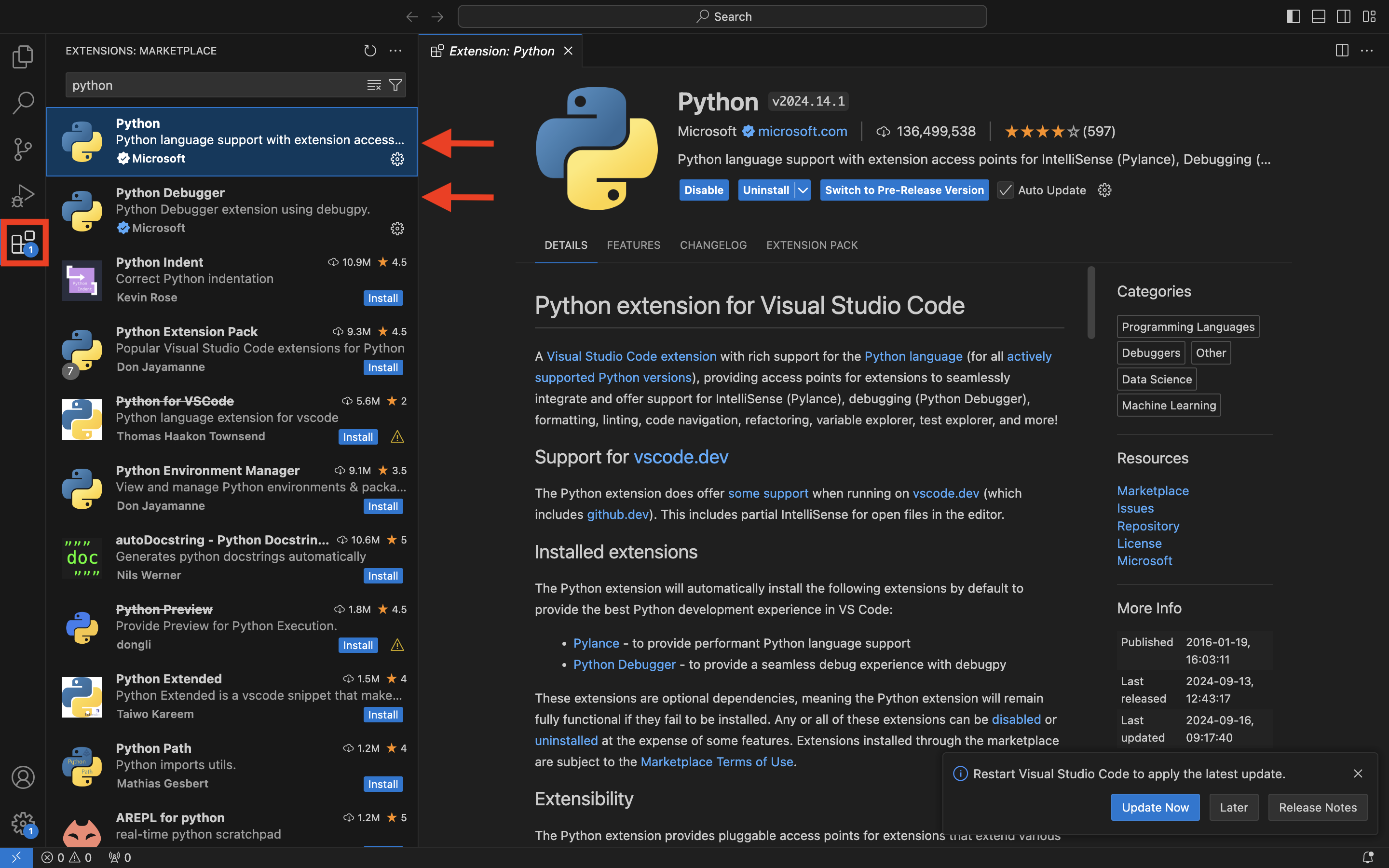
Task: Open Views and More Actions in Extensions panel
Action: [395, 51]
